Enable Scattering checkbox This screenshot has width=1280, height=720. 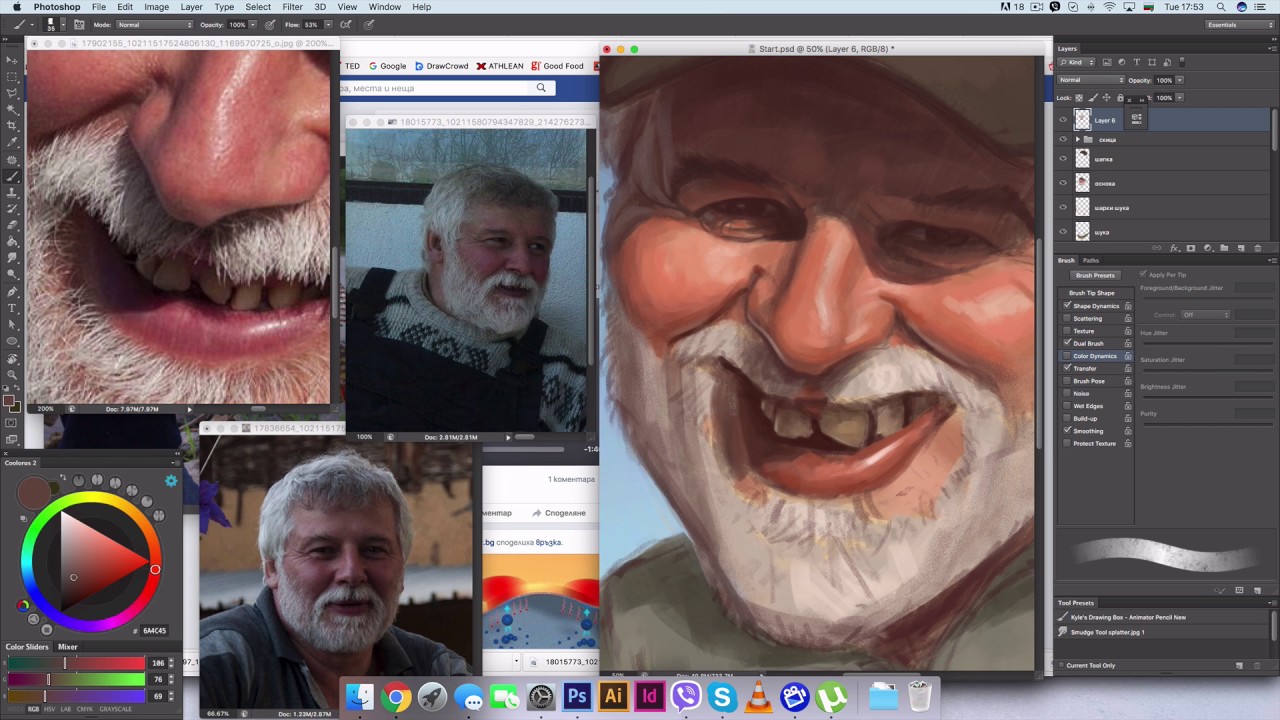click(1067, 318)
